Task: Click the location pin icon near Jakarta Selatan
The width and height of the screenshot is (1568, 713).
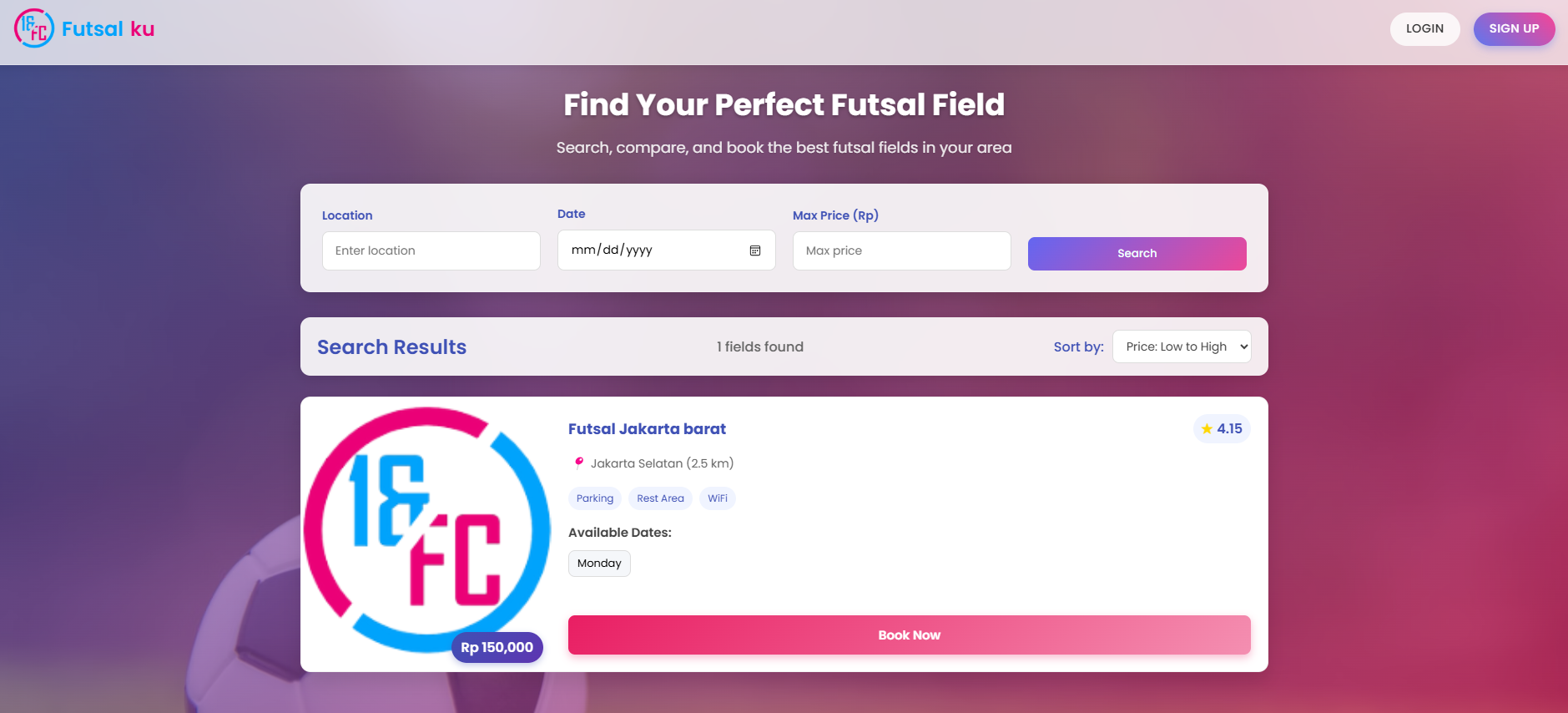Action: (x=577, y=463)
